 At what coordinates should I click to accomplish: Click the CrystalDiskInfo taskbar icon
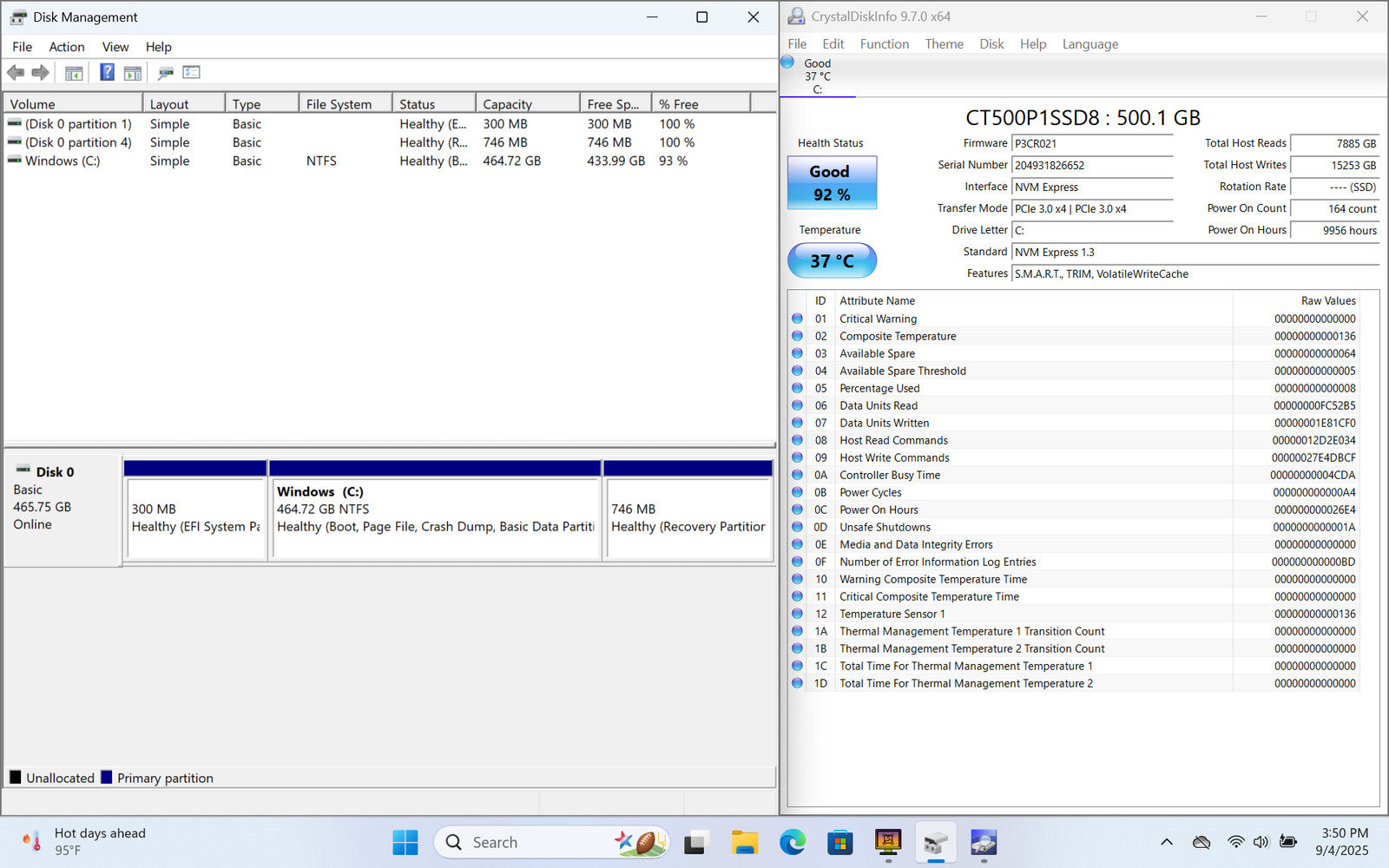coord(983,842)
